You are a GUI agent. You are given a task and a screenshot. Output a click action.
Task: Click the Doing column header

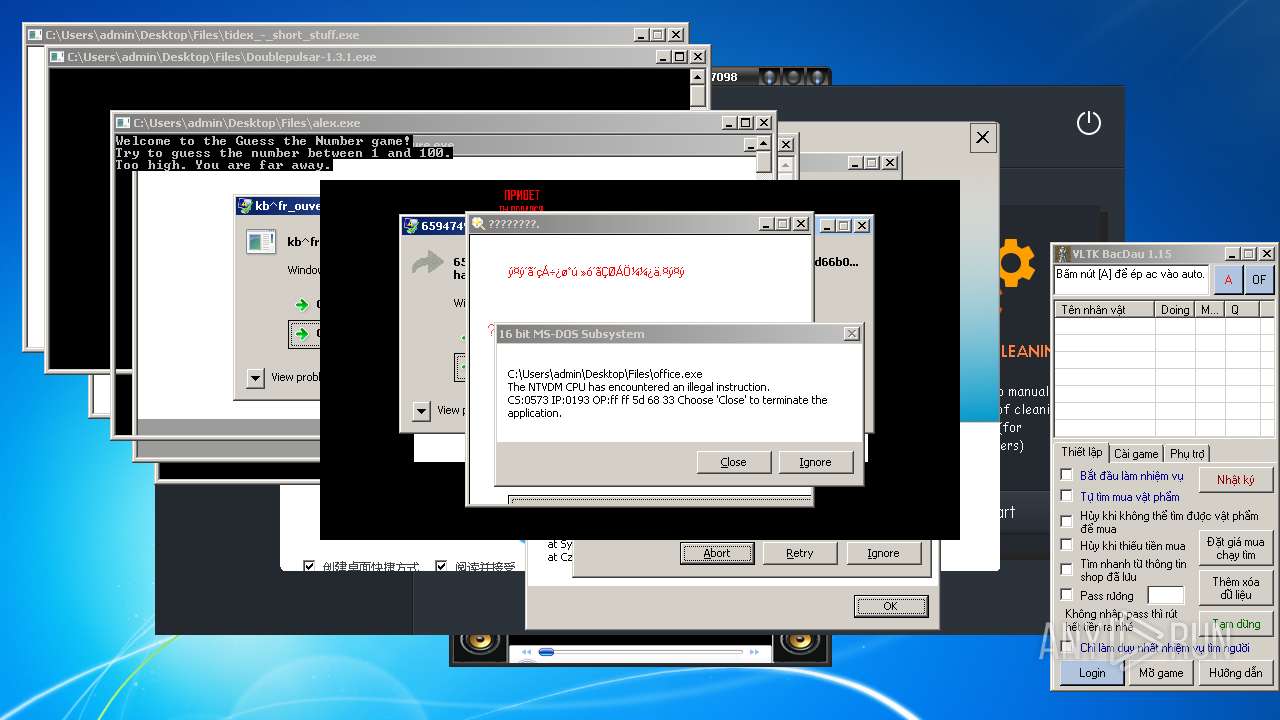[x=1175, y=310]
